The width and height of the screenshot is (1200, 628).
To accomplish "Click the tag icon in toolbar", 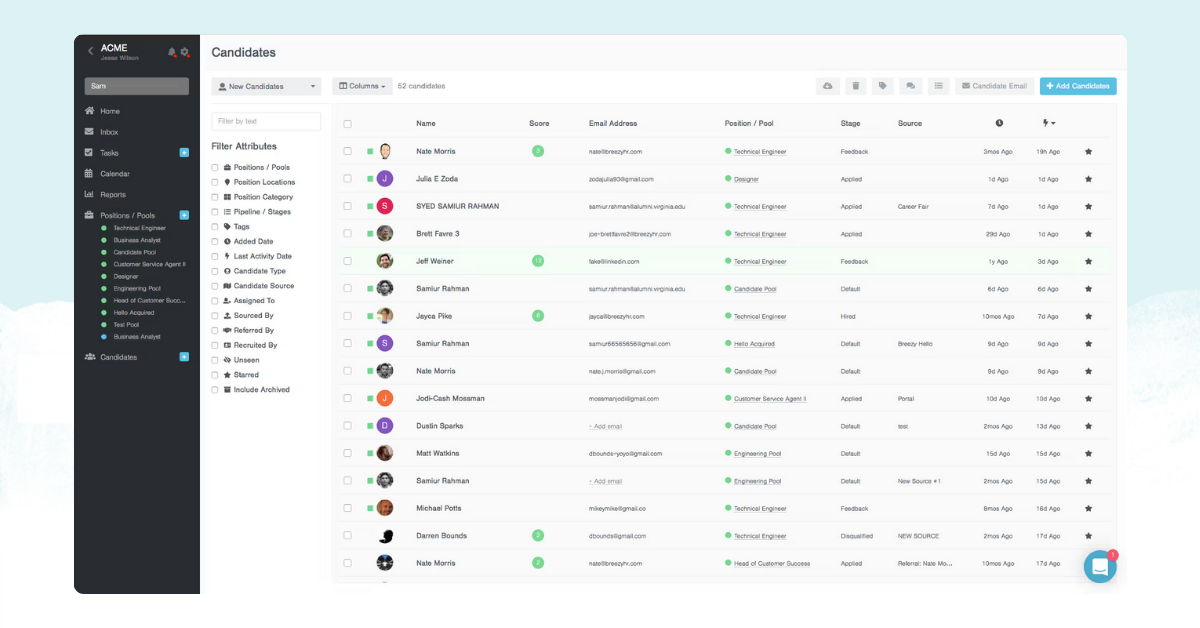I will pos(882,86).
